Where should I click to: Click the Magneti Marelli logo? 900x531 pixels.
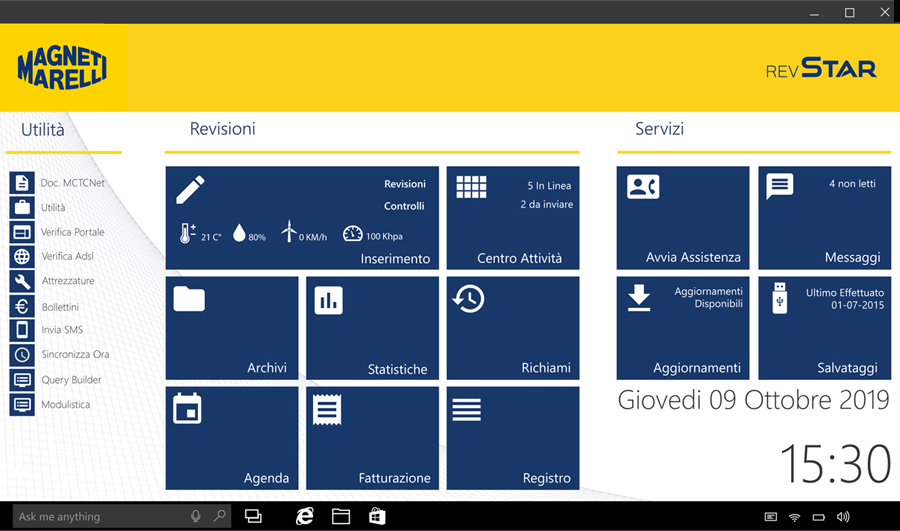coord(62,68)
